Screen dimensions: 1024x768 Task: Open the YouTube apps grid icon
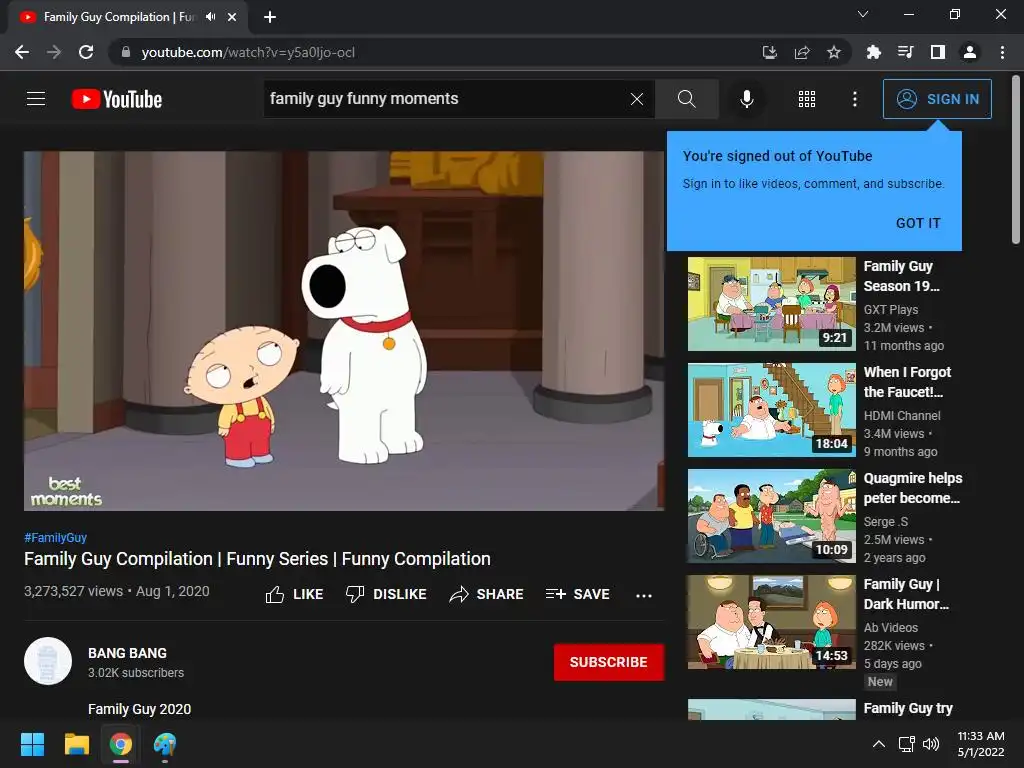tap(807, 99)
